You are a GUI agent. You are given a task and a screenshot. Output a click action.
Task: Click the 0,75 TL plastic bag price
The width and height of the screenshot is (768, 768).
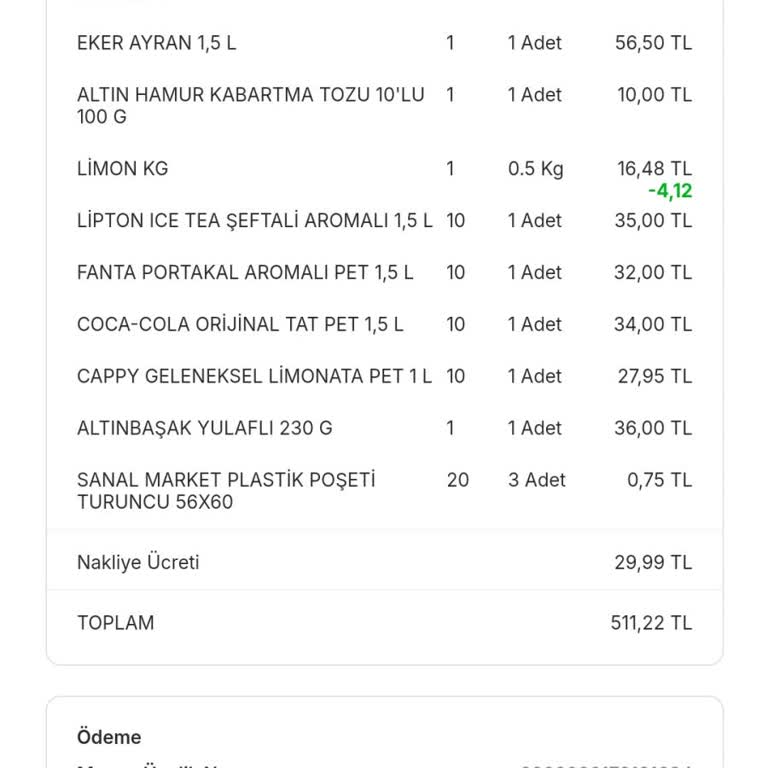pyautogui.click(x=660, y=480)
